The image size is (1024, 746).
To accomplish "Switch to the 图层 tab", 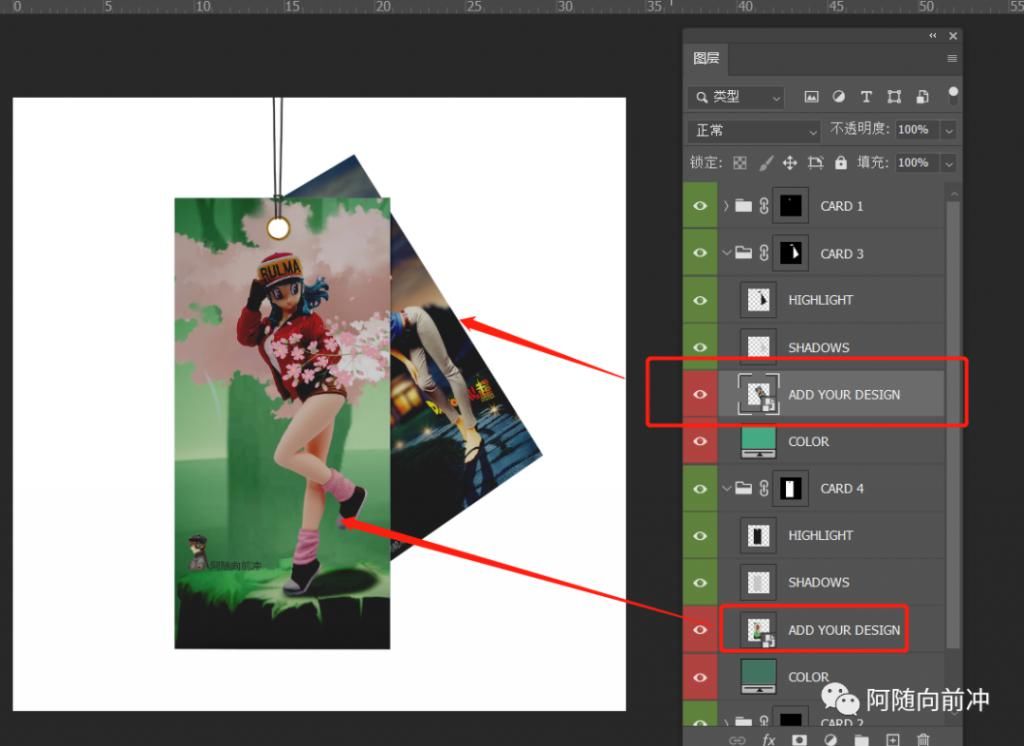I will click(706, 59).
